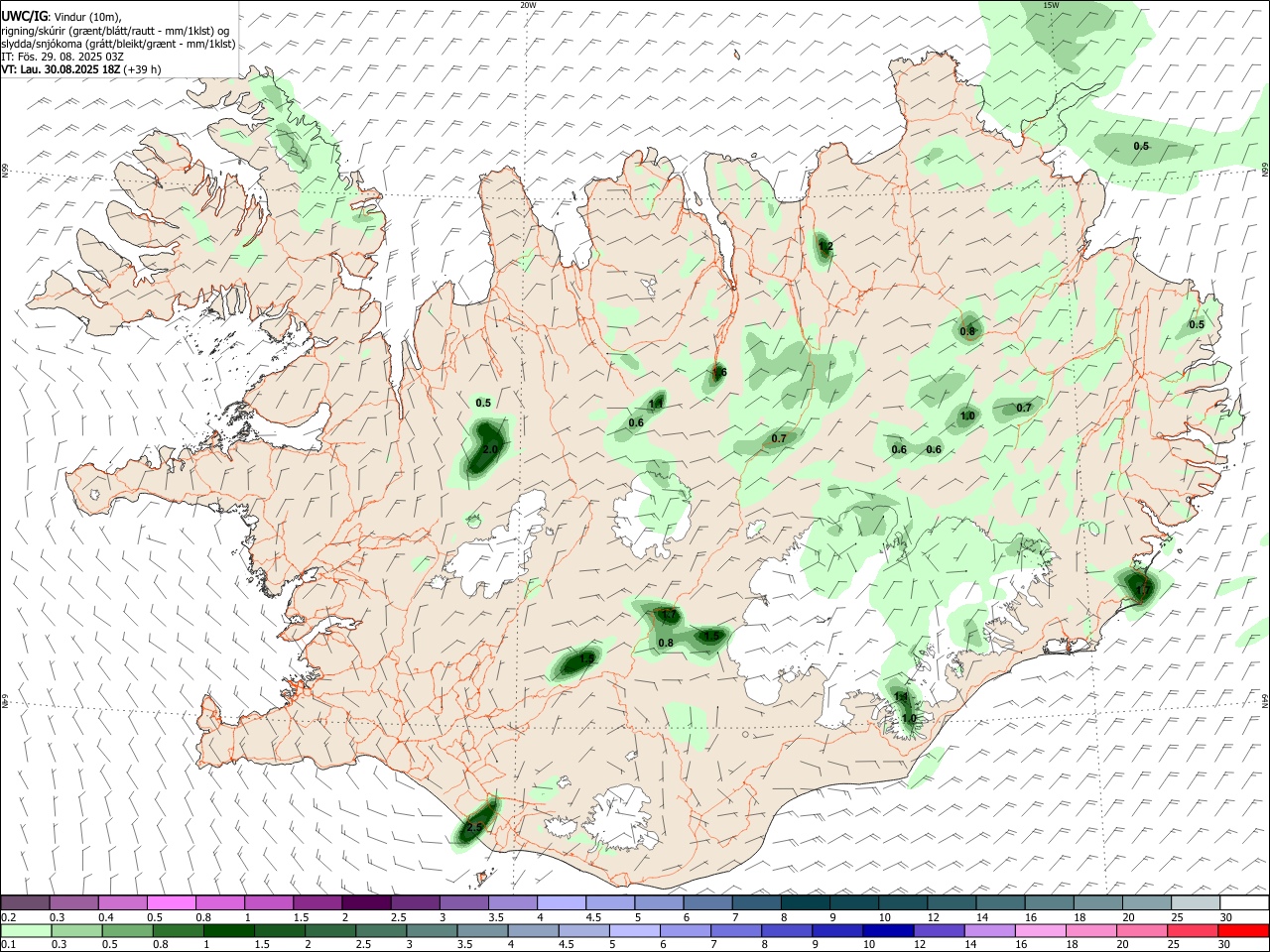Click the left of the two adjacent '0.6' values
The width and height of the screenshot is (1270, 952).
click(x=899, y=450)
